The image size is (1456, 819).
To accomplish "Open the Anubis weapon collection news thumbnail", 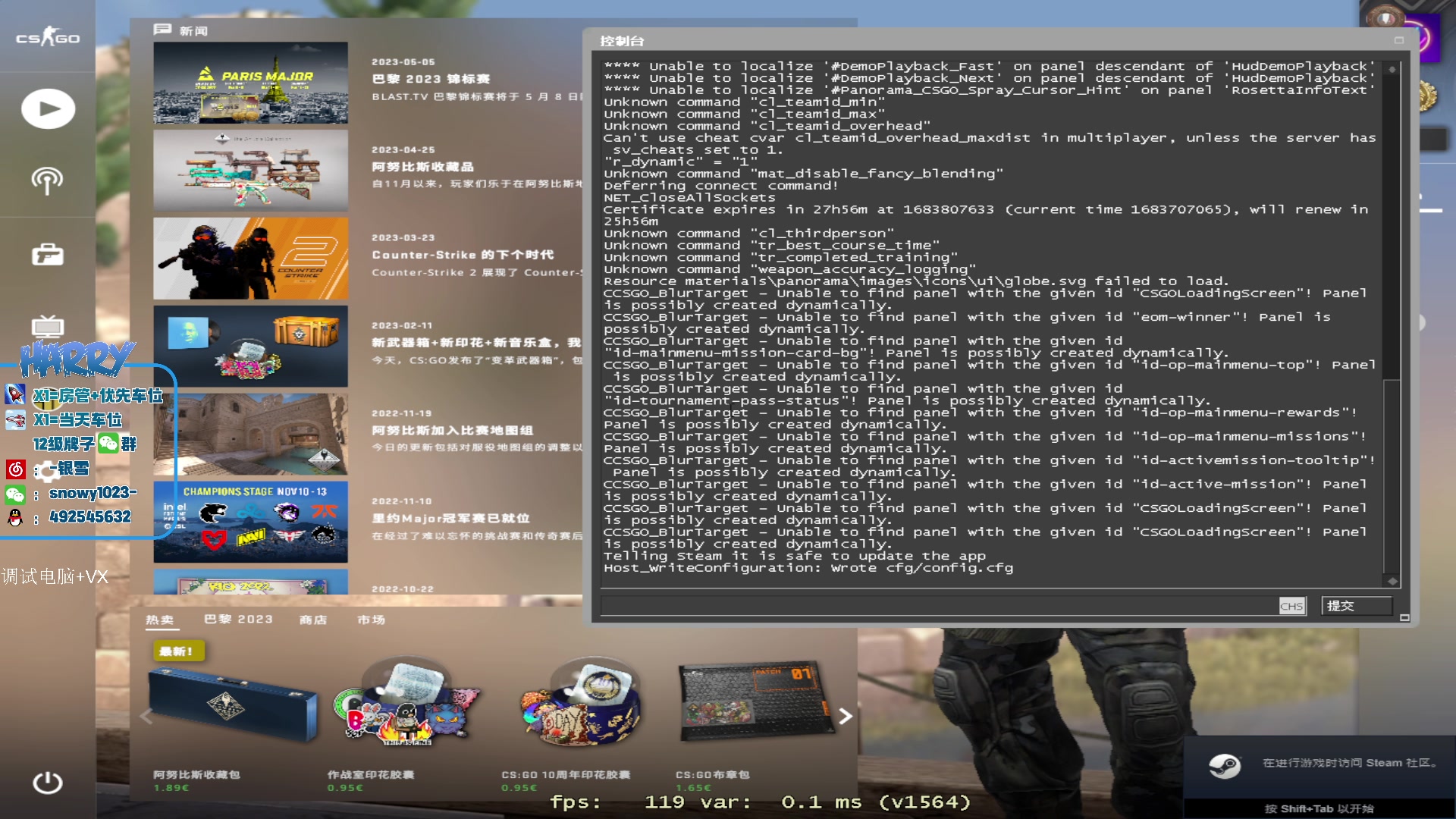I will click(x=251, y=171).
